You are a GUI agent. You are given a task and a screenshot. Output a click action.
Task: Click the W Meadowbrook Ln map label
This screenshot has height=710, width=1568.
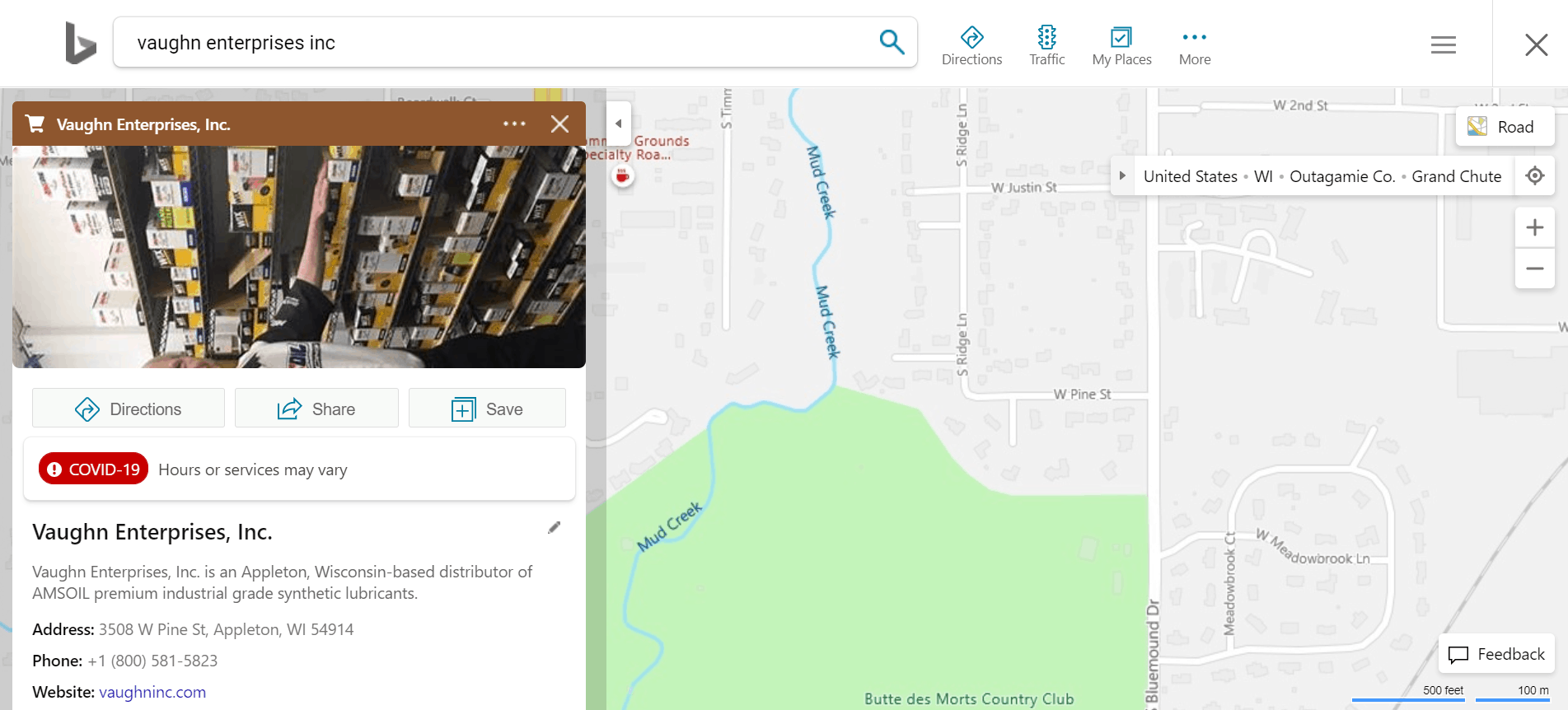(x=1313, y=547)
